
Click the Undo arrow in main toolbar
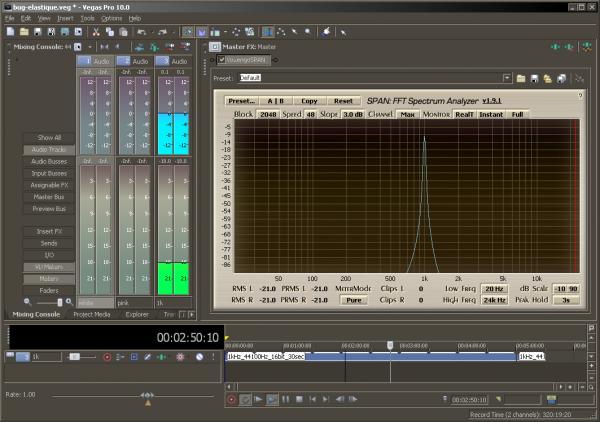(x=142, y=32)
